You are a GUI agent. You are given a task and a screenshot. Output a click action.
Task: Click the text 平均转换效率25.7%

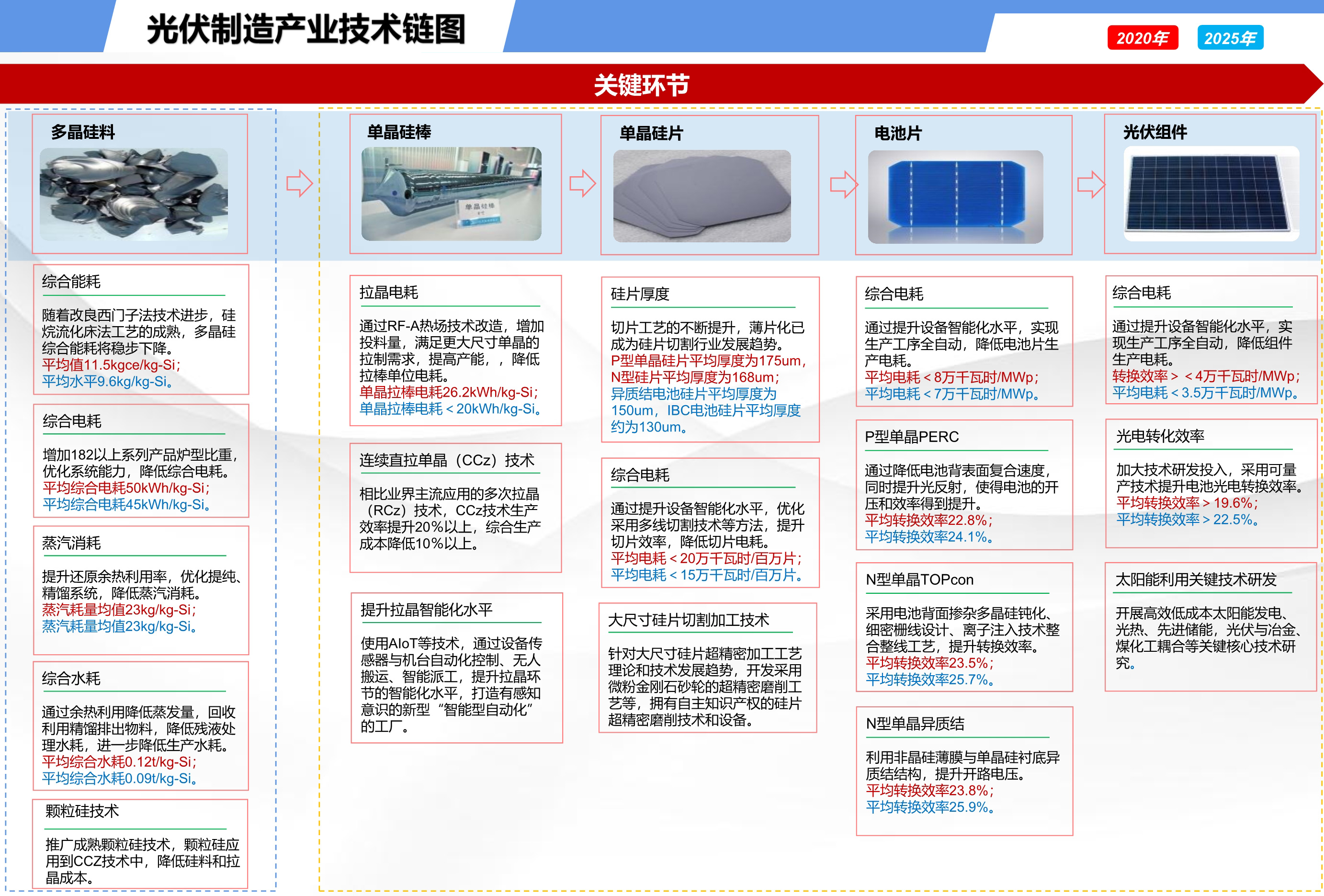click(x=930, y=680)
